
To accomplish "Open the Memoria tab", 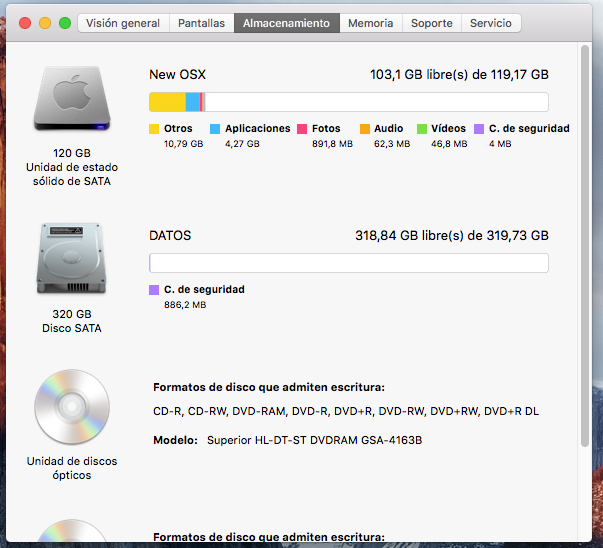I will (x=371, y=23).
